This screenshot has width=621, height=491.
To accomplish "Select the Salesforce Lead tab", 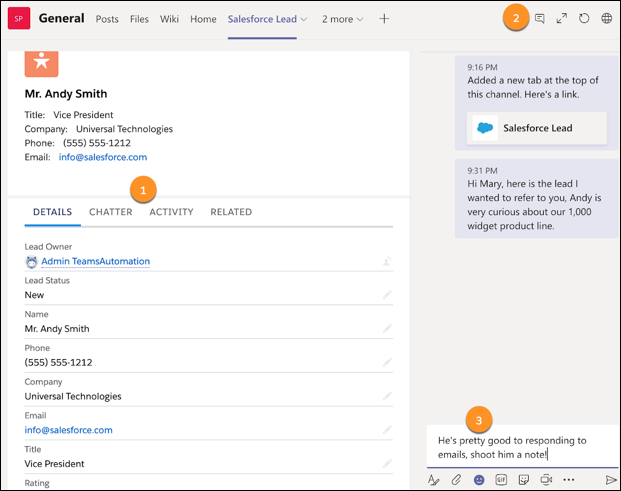I will pyautogui.click(x=262, y=19).
